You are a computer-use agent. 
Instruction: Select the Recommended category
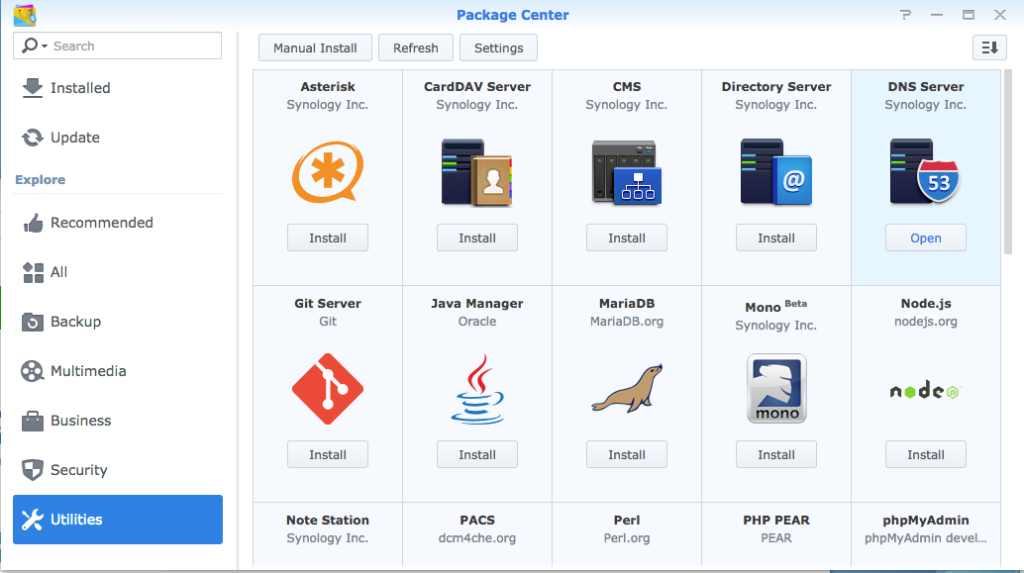pyautogui.click(x=118, y=223)
